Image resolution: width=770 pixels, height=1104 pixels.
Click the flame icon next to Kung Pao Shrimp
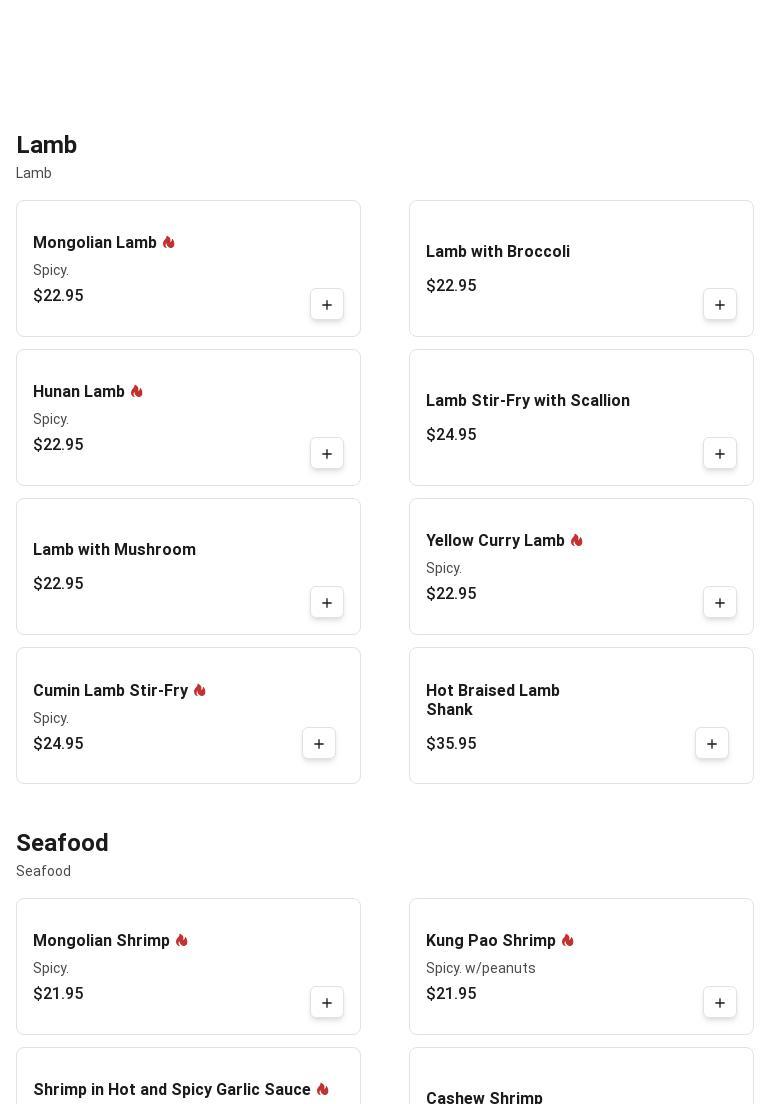(x=568, y=941)
